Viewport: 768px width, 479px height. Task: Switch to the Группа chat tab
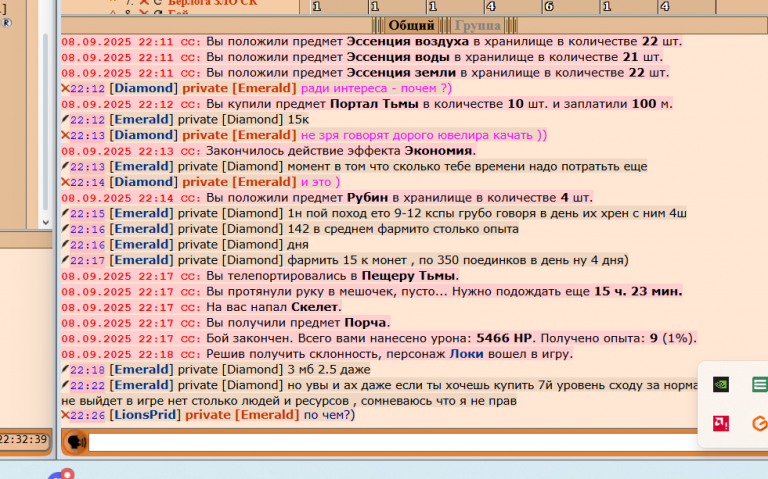[478, 25]
